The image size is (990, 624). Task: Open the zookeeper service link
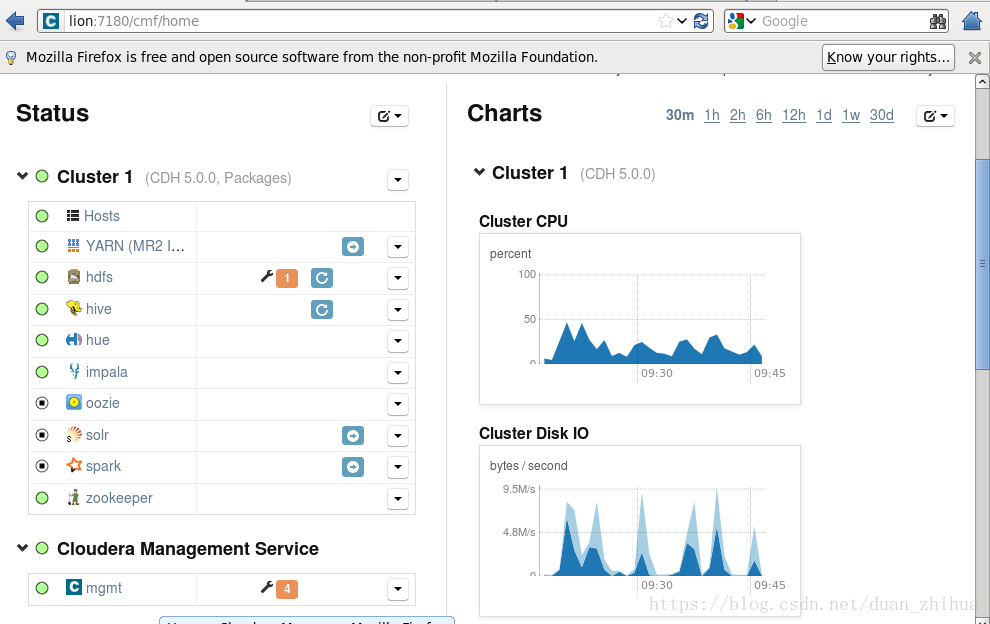(119, 498)
